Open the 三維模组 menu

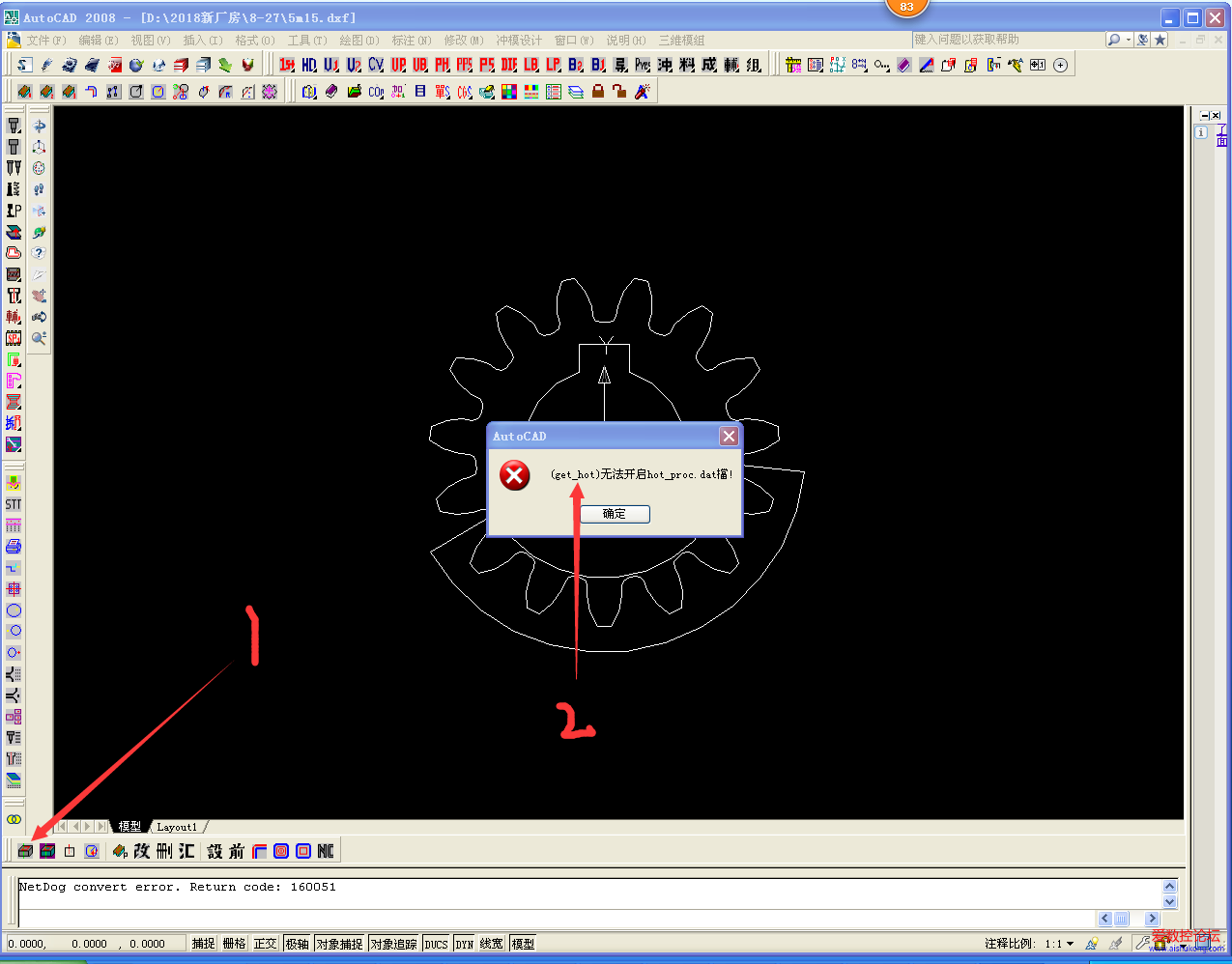(681, 41)
